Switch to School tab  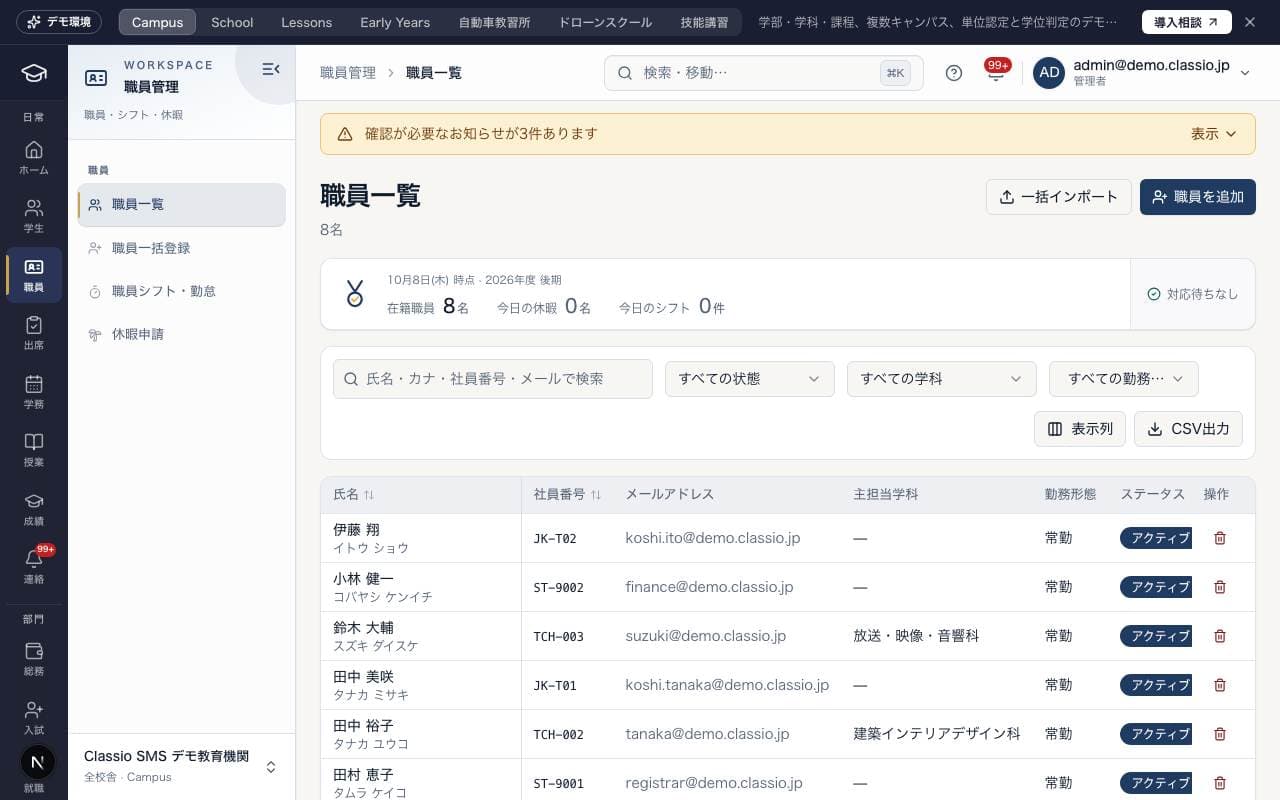coord(232,22)
